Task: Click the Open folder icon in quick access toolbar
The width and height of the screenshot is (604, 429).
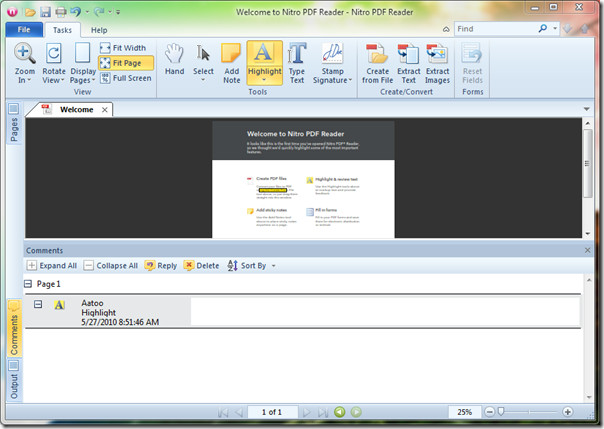Action: tap(30, 12)
